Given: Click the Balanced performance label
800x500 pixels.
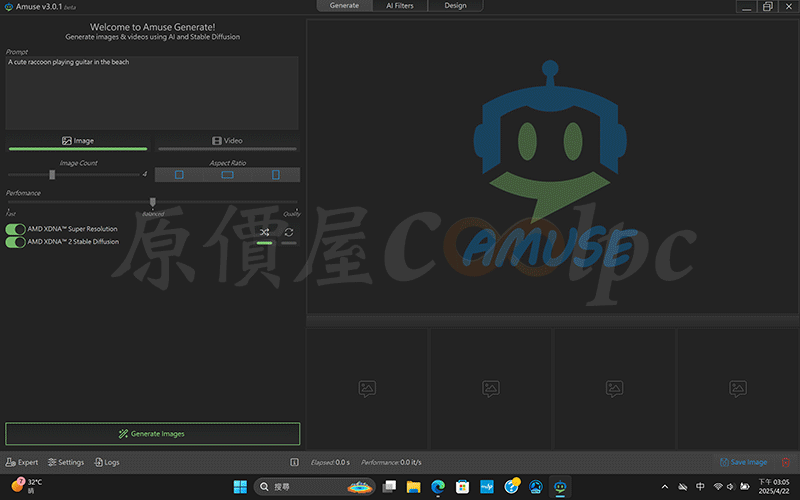Looking at the screenshot, I should (153, 214).
